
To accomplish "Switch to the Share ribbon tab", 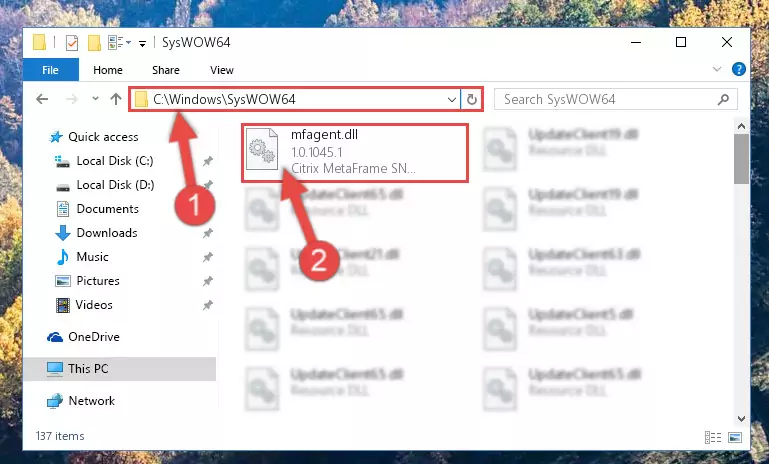I will point(166,70).
